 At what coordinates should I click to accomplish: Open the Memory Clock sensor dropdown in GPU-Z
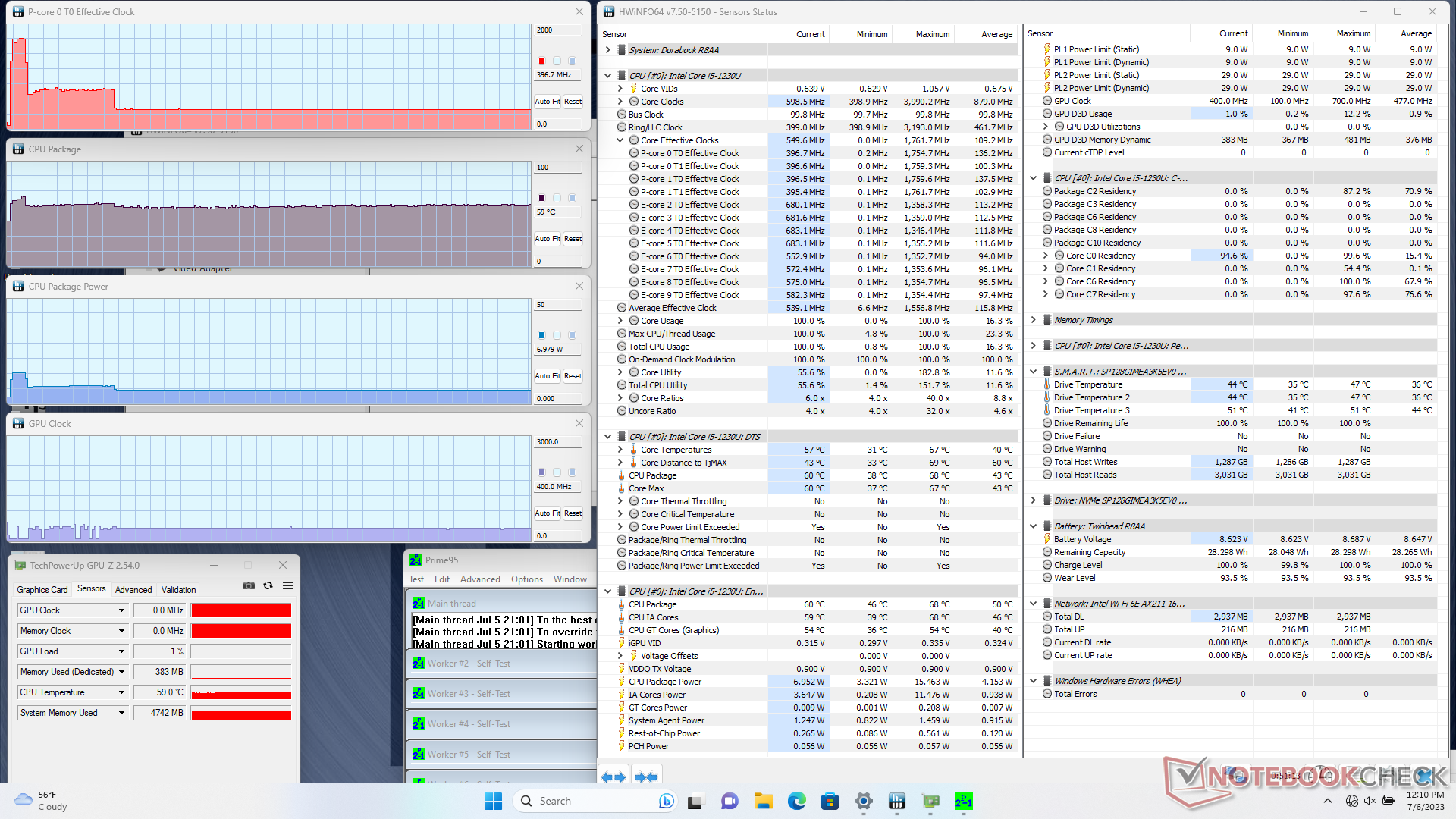(x=121, y=631)
